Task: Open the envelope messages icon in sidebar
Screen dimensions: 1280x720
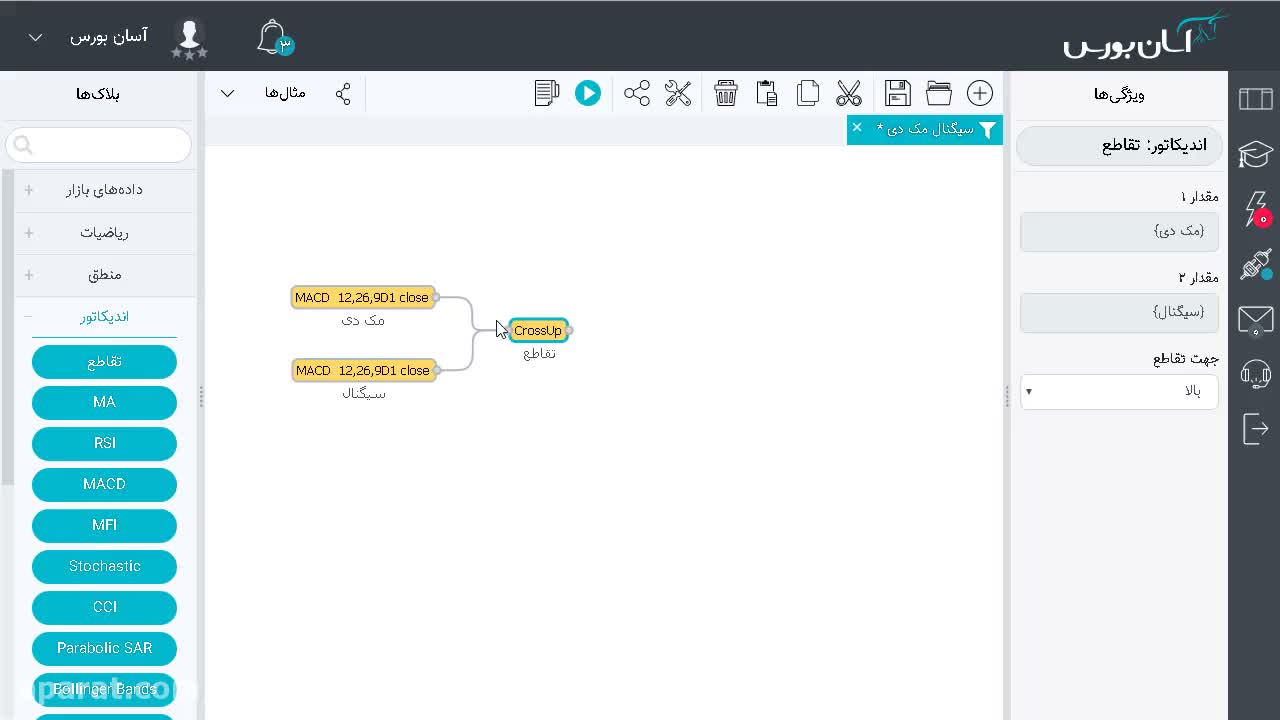Action: point(1255,320)
